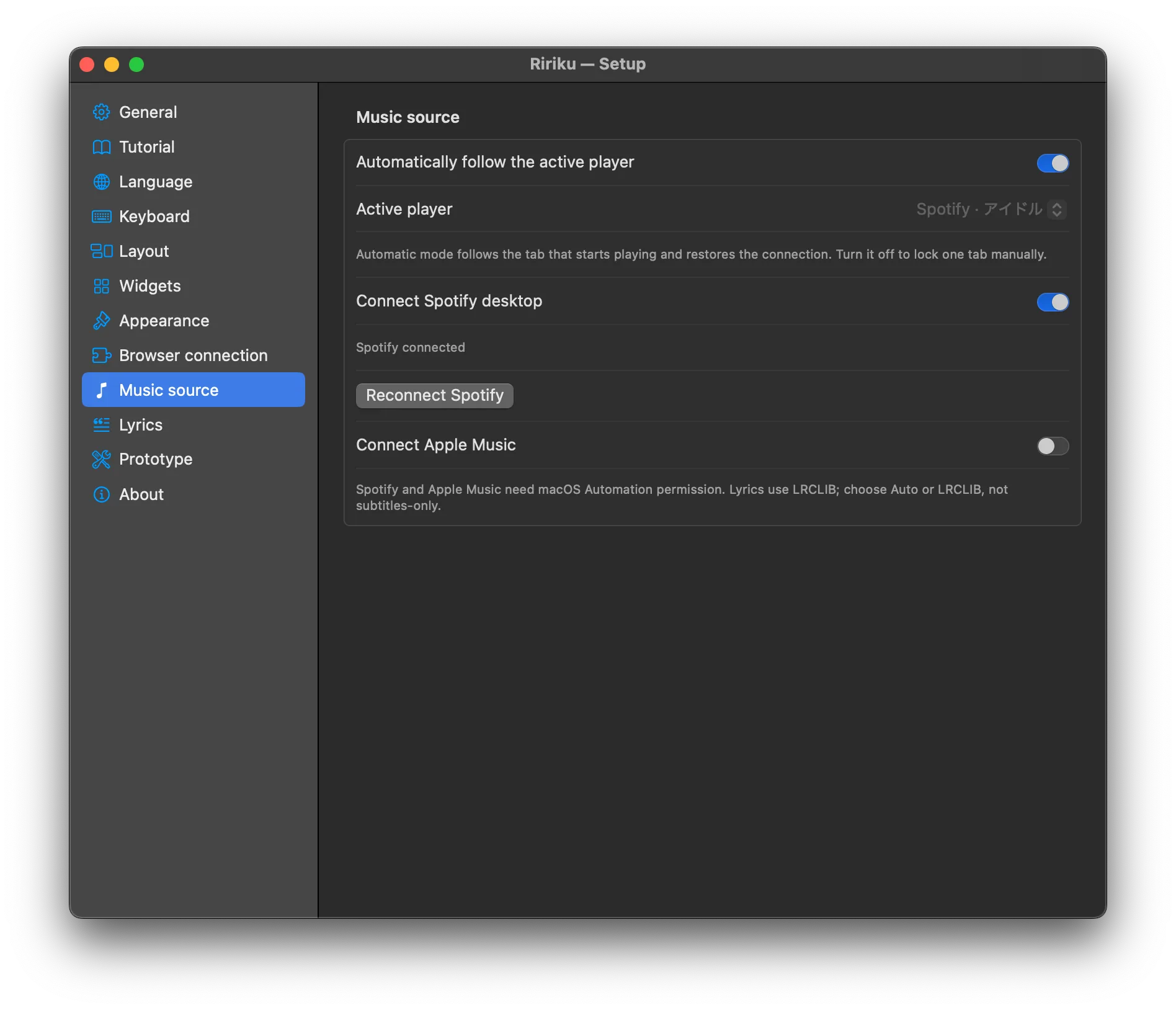Screen dimensions: 1176x1010
Task: Click the Spotify connected status text
Action: (411, 347)
